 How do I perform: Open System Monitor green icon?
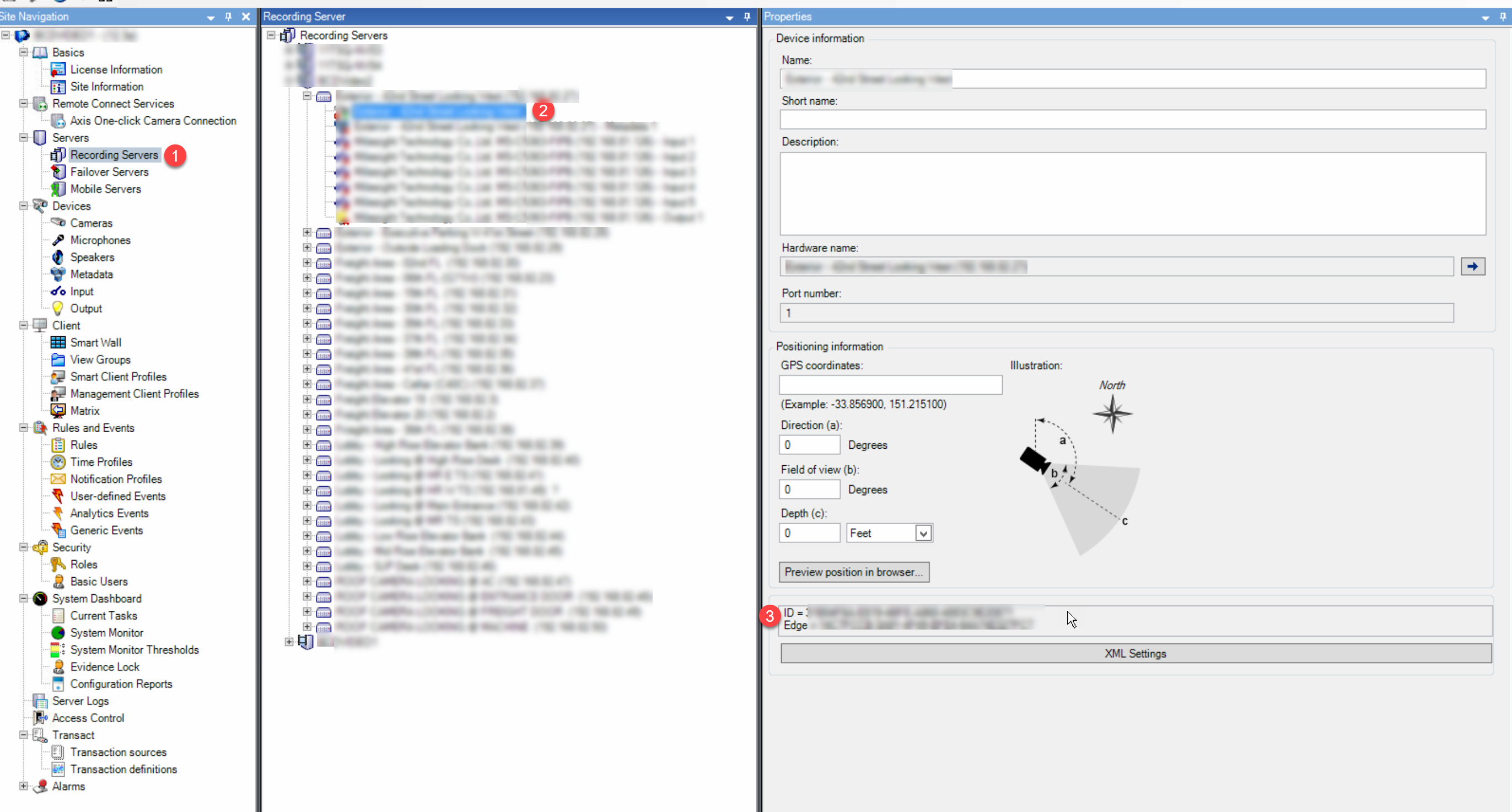(57, 632)
